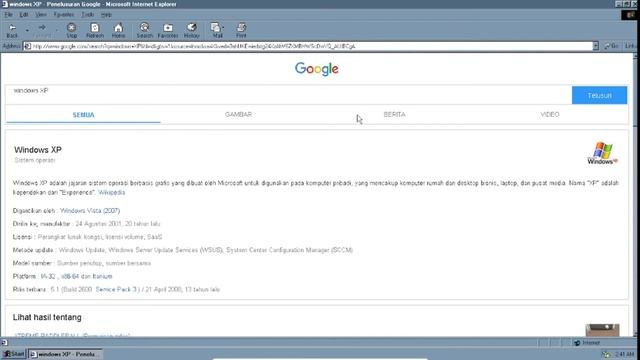Viewport: 640px width, 360px height.
Task: Open the Tools menu
Action: 87,15
